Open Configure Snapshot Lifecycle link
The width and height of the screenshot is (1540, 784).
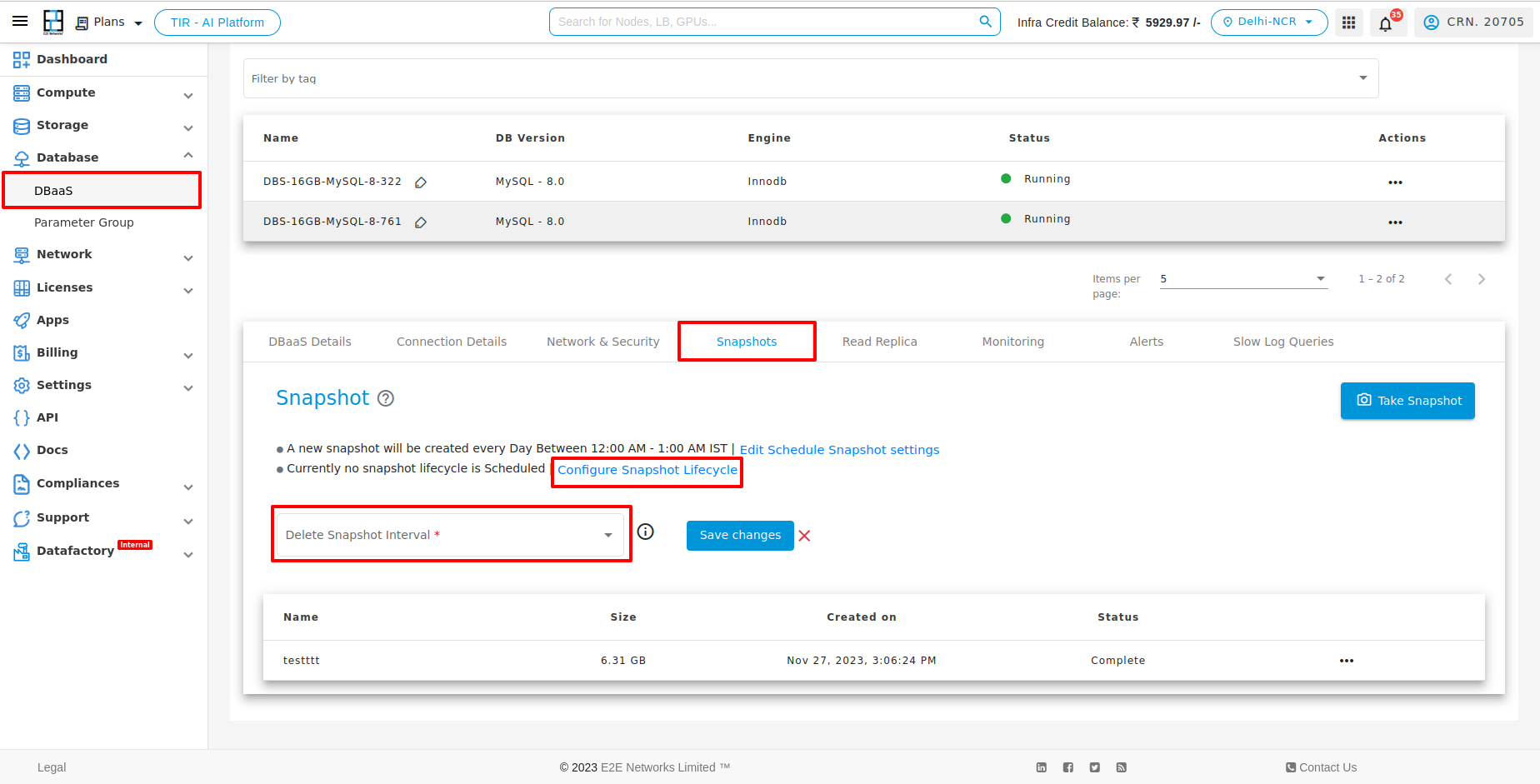(x=647, y=470)
